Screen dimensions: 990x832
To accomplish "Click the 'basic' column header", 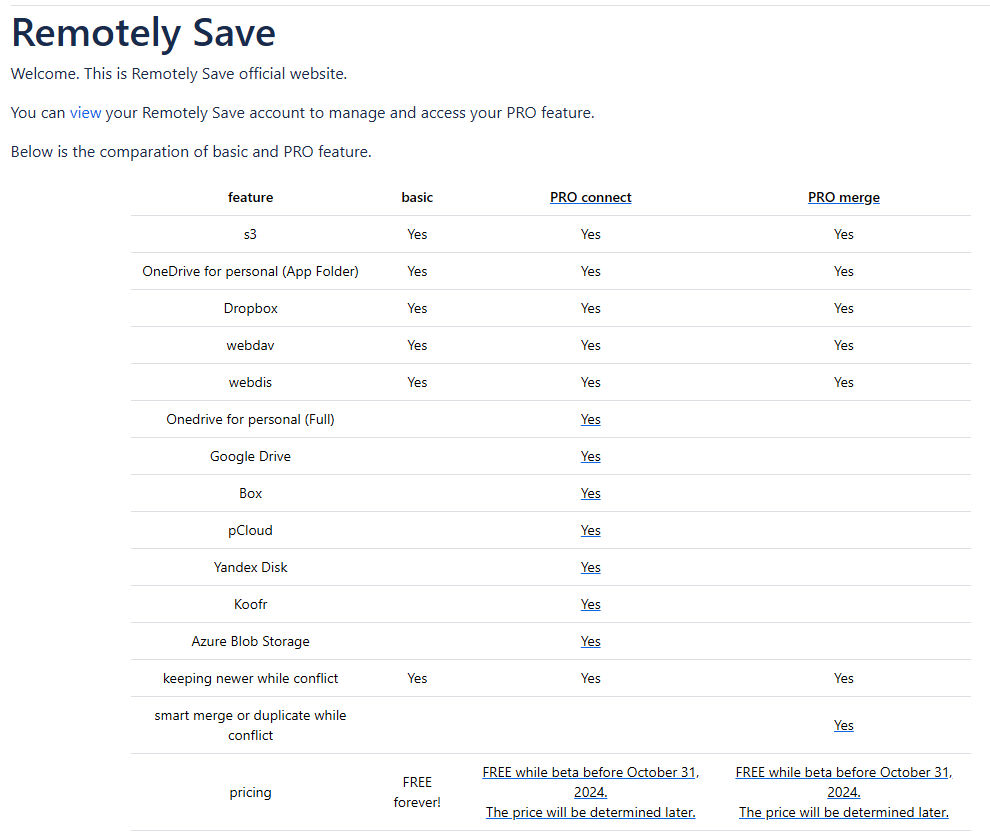I will [417, 198].
